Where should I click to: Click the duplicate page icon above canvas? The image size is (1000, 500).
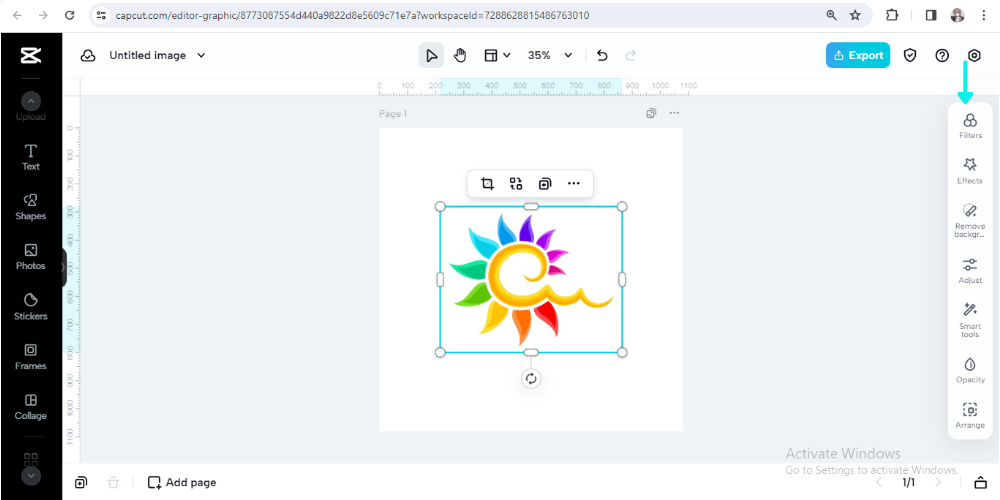651,114
